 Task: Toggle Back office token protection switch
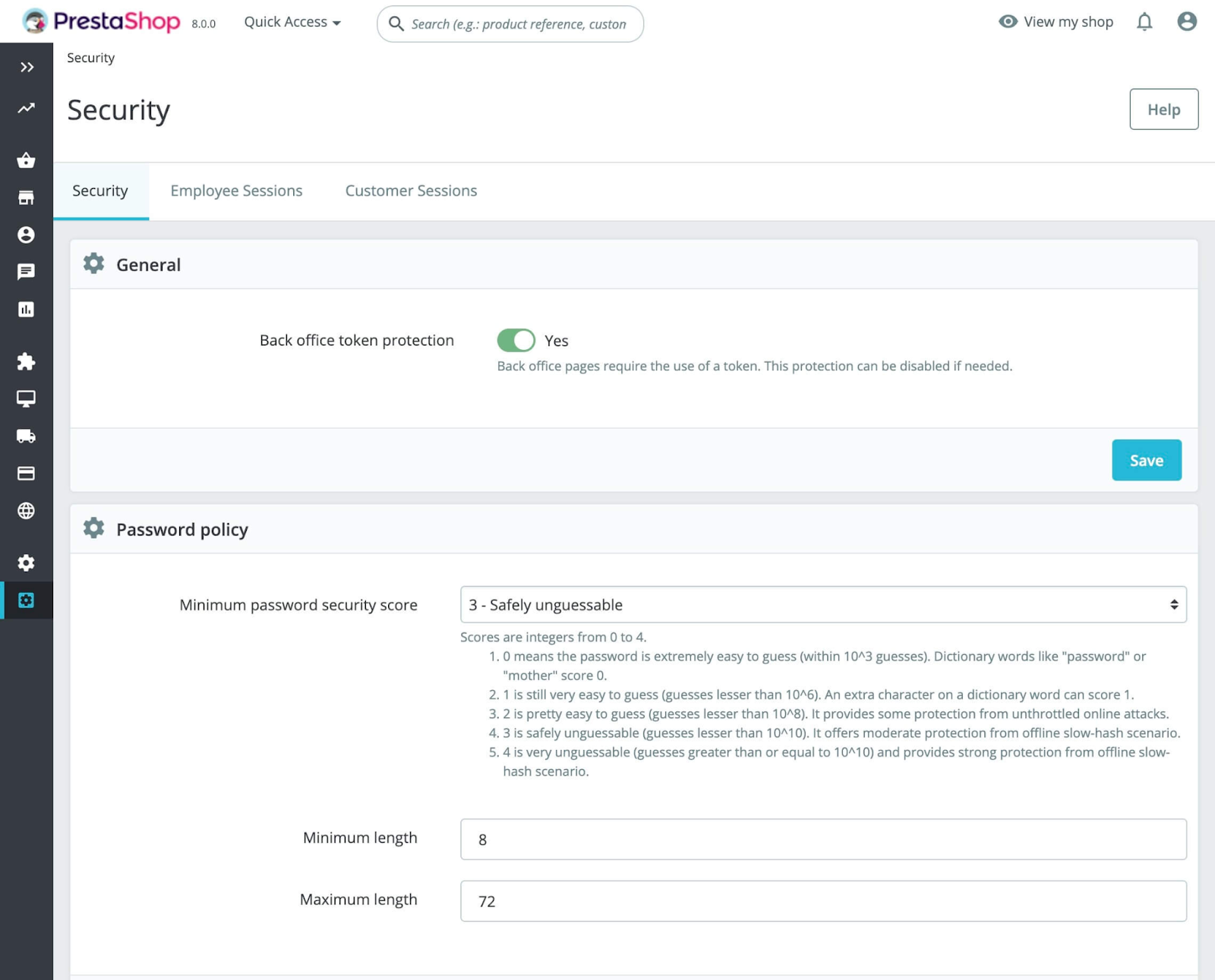coord(516,340)
